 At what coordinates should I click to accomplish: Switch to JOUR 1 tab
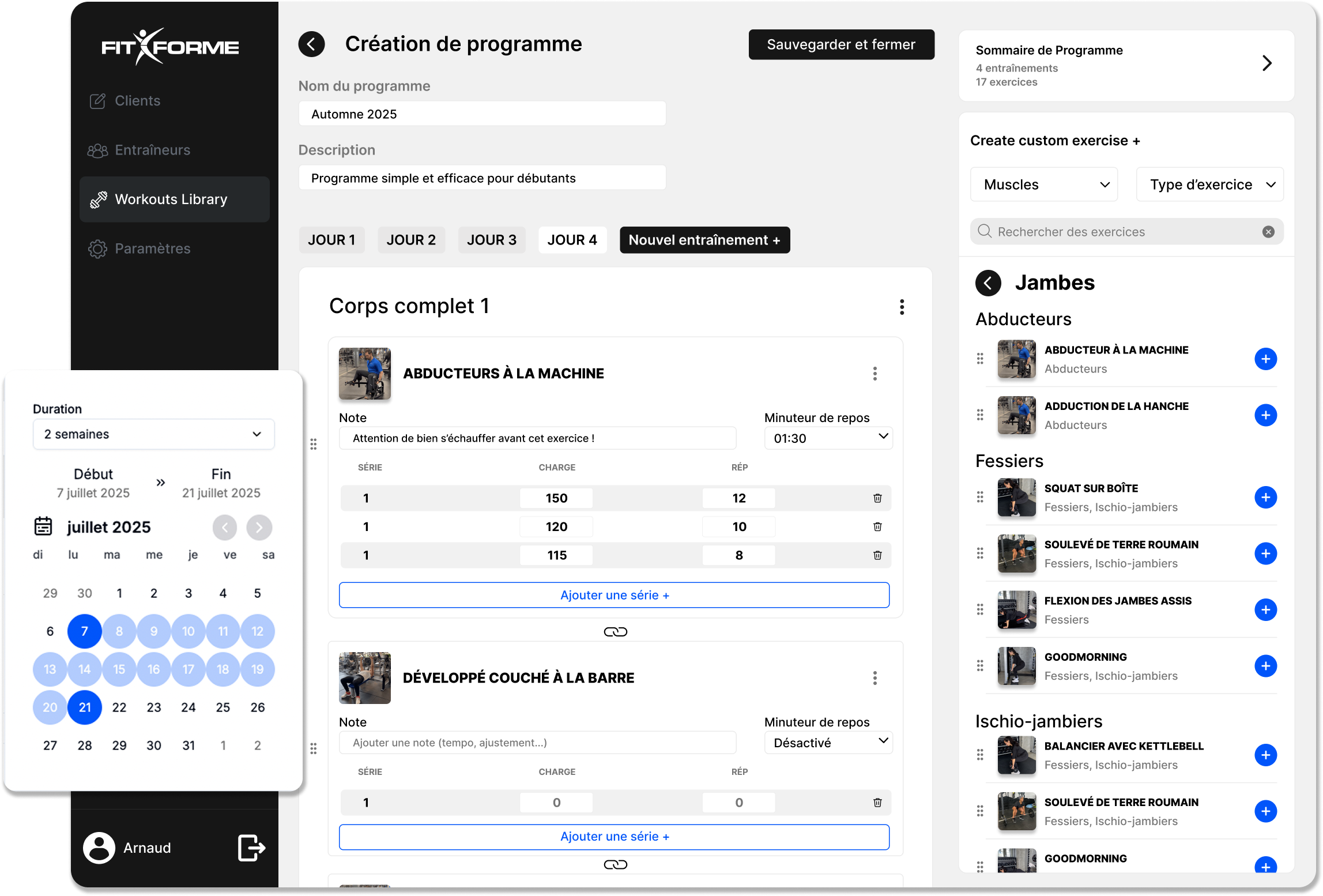(331, 240)
